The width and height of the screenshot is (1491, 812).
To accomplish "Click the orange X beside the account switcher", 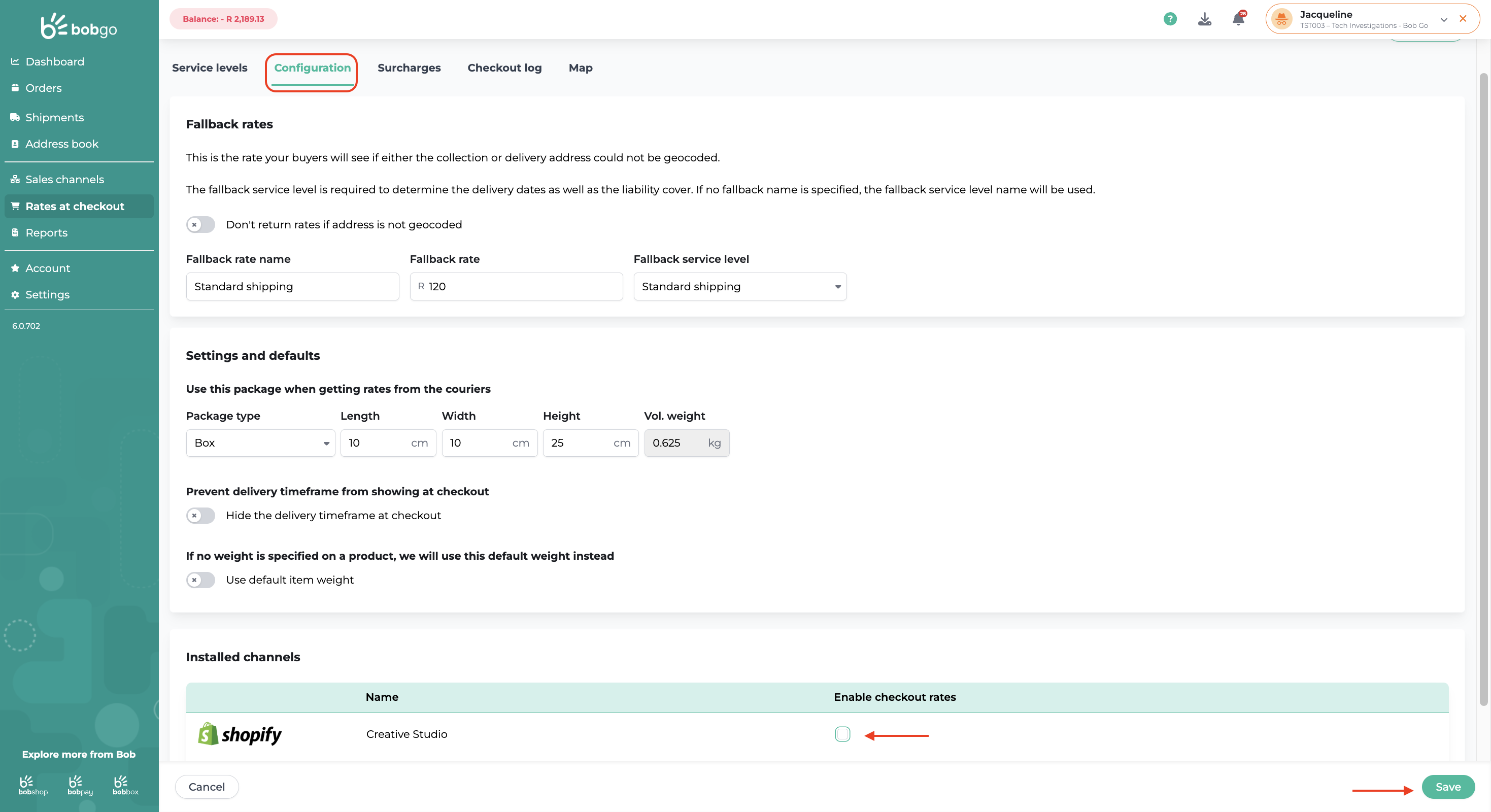I will pyautogui.click(x=1463, y=18).
